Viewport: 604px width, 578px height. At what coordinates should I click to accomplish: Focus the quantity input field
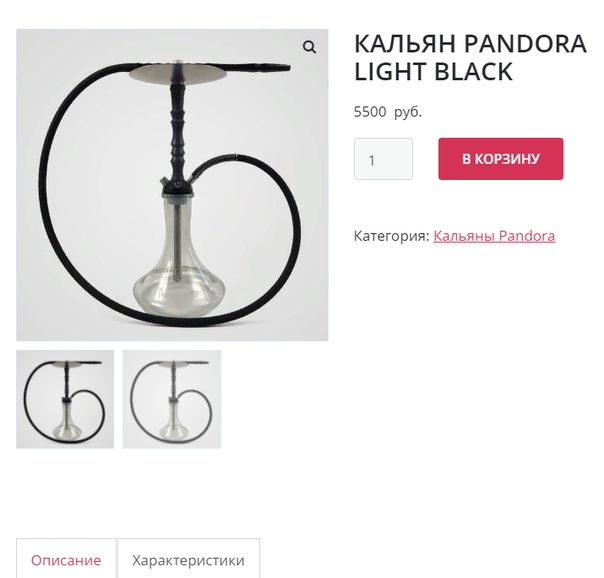[383, 159]
